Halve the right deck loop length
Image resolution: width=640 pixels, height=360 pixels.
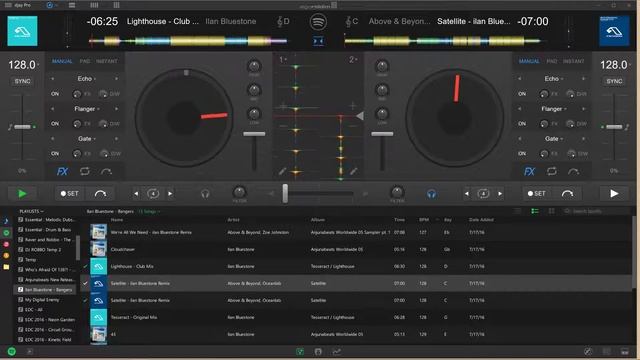(467, 194)
